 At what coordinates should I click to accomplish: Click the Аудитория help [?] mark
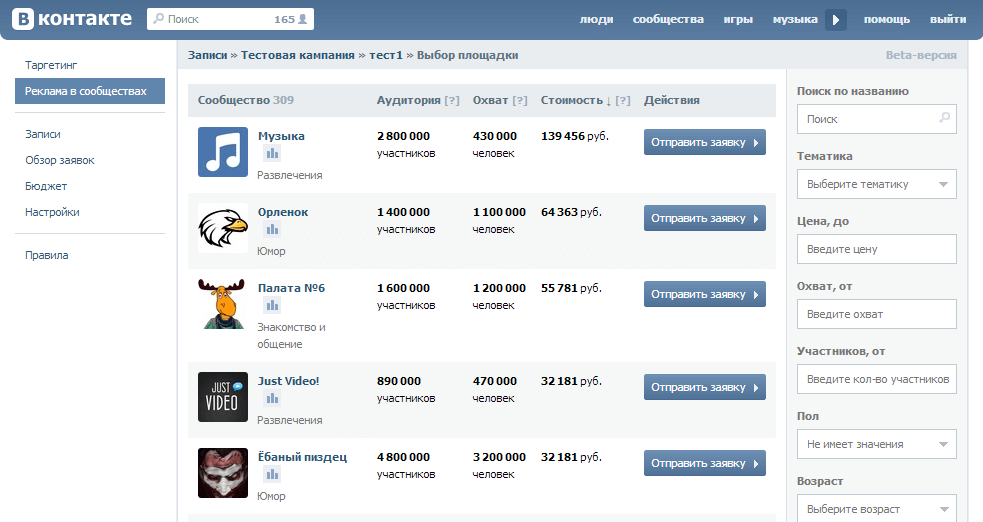[452, 100]
